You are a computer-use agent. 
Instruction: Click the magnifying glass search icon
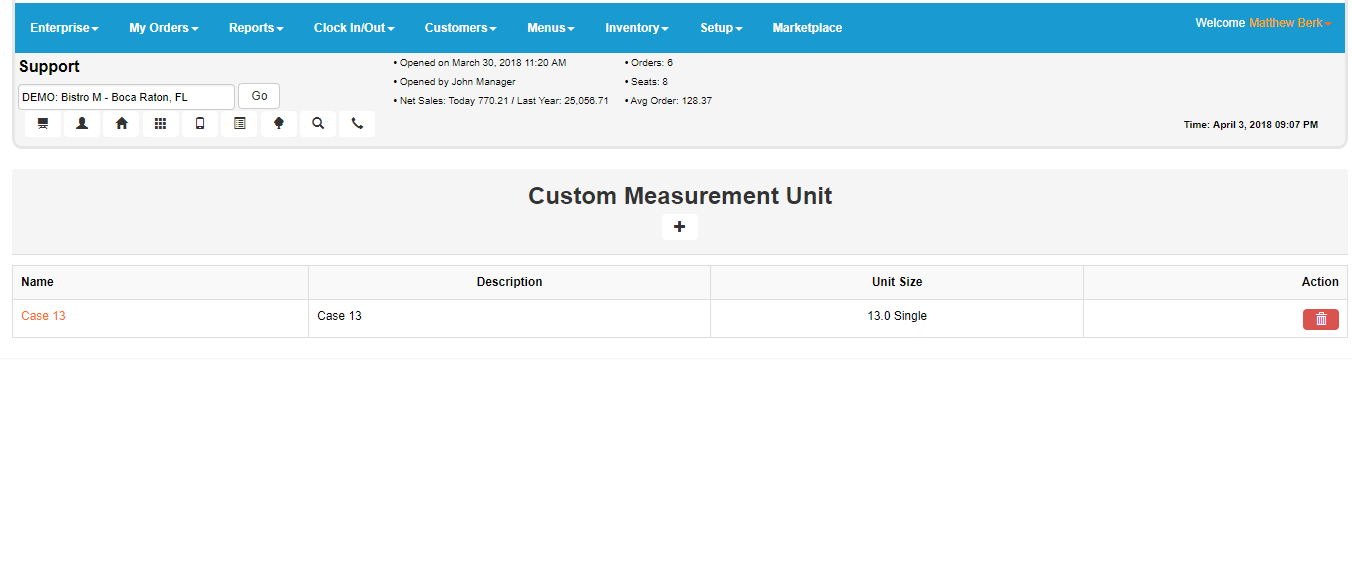[x=318, y=124]
